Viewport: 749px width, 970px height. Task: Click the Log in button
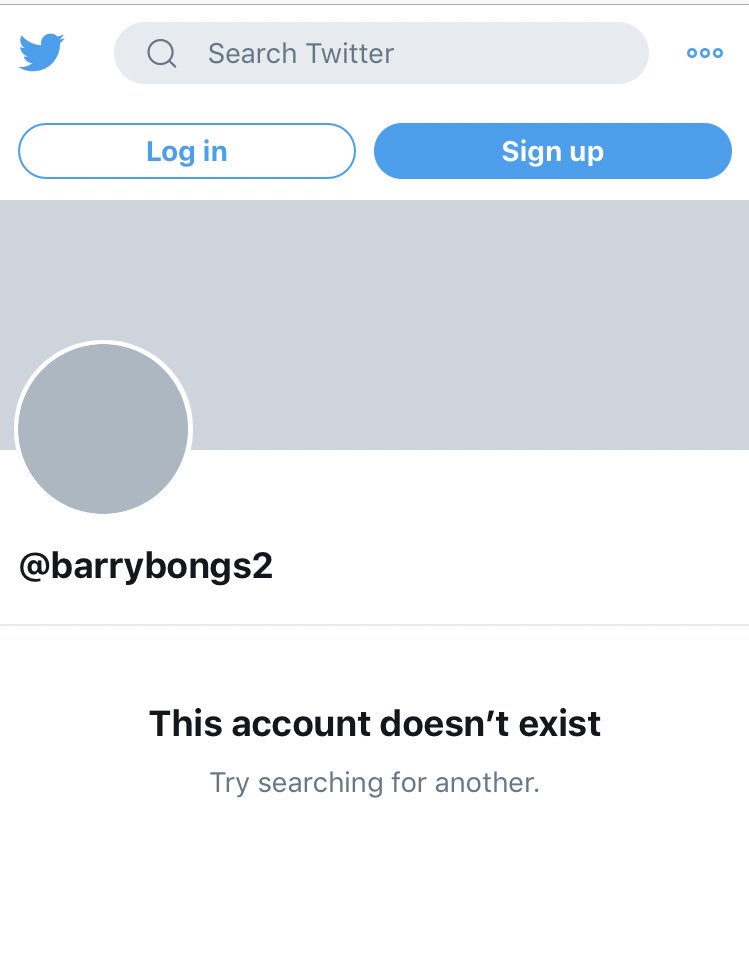[187, 151]
